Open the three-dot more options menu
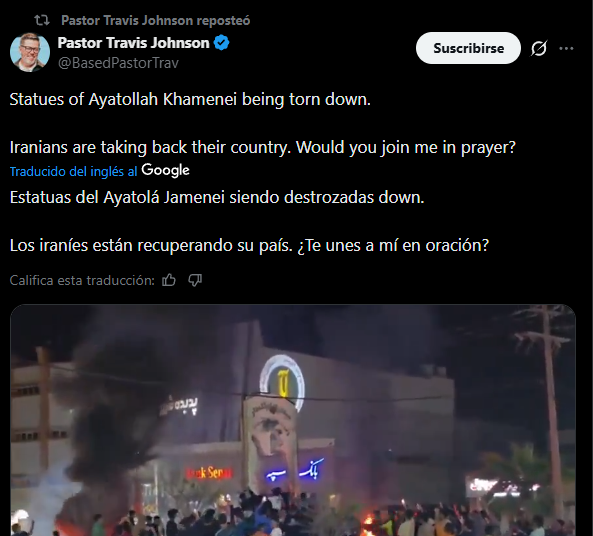Screen dimensions: 593x536 coord(566,48)
